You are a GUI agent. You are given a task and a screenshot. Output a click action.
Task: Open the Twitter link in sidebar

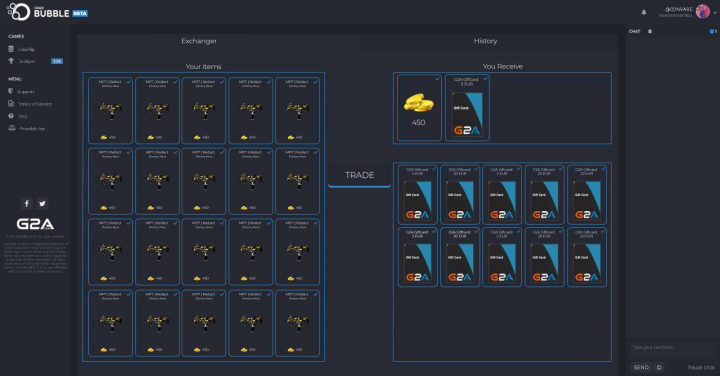pos(42,203)
